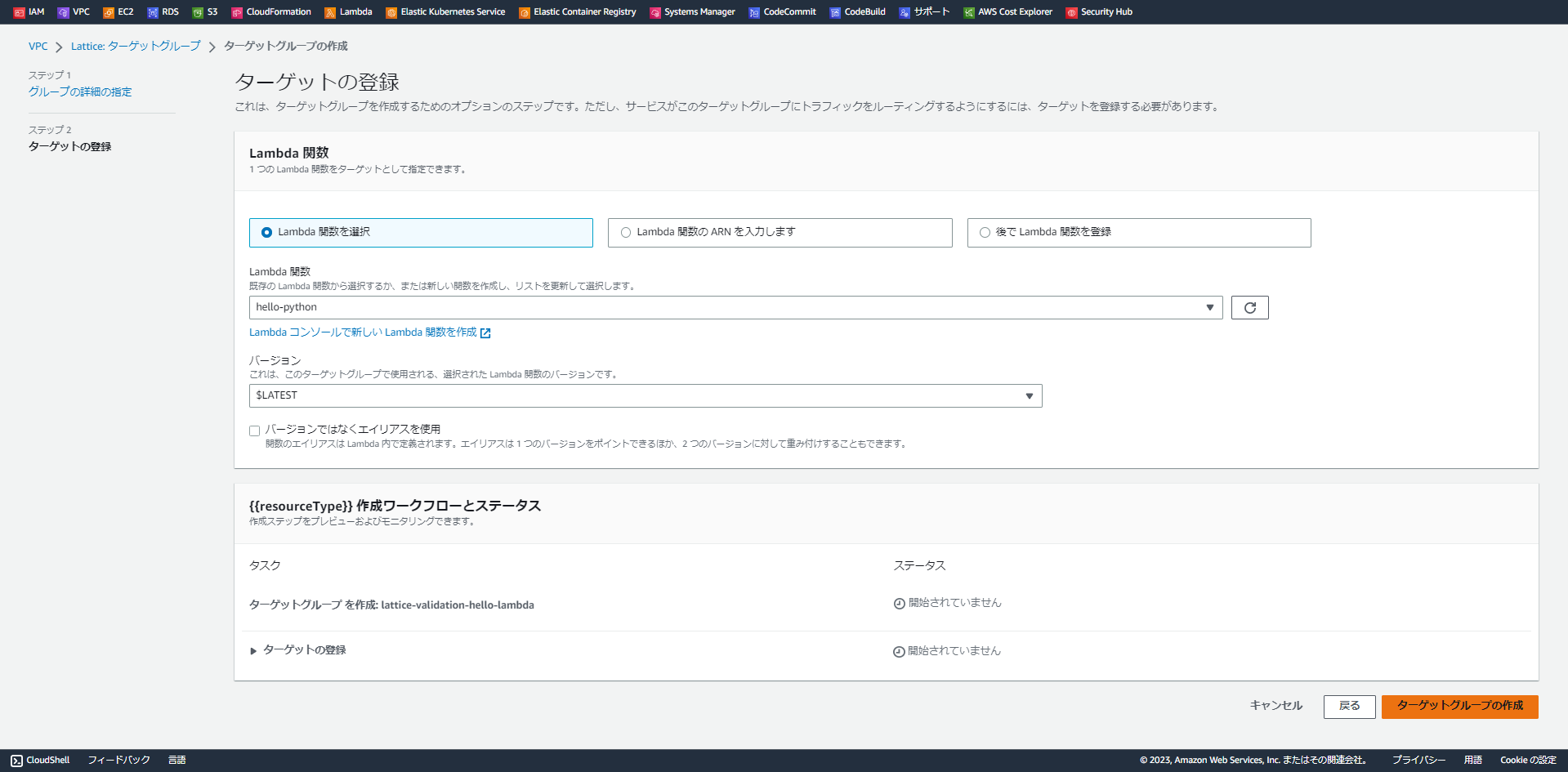This screenshot has height=772, width=1568.
Task: Open the Security Hub shortcut icon
Action: point(1071,12)
